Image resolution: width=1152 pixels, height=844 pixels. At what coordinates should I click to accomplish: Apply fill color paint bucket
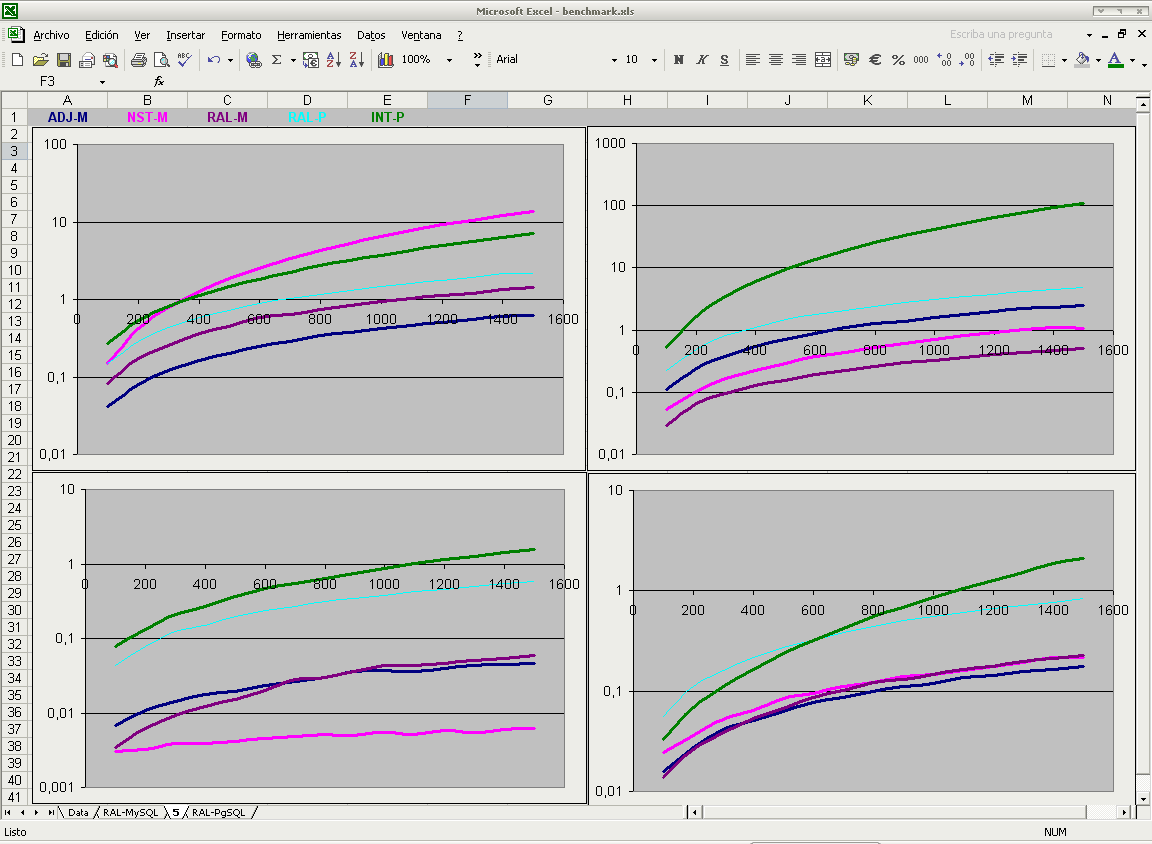click(1082, 59)
